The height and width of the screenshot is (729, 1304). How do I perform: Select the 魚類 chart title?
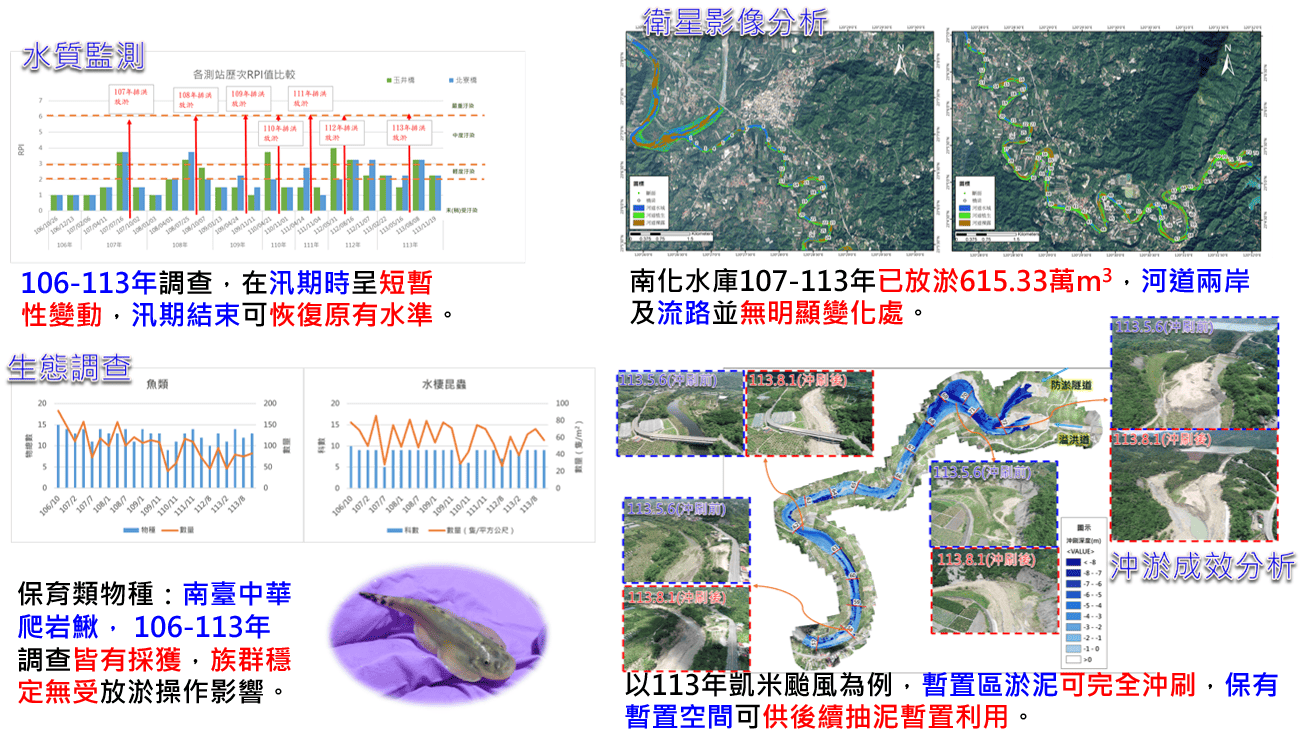157,384
